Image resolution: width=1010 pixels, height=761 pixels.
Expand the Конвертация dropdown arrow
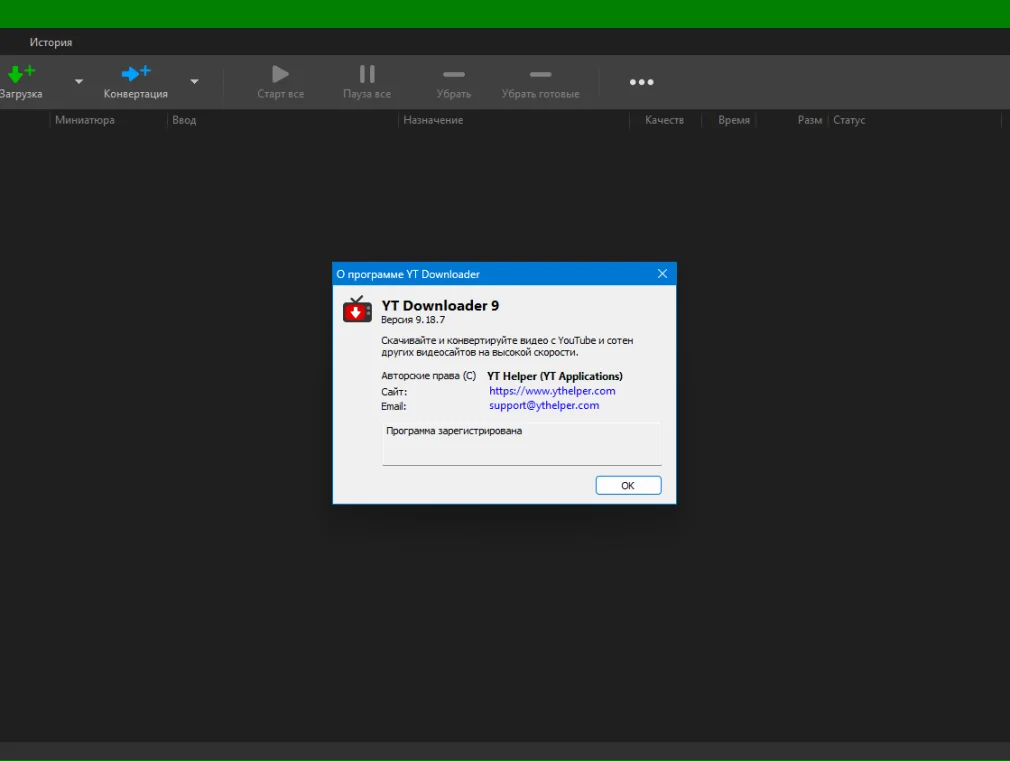click(x=194, y=82)
